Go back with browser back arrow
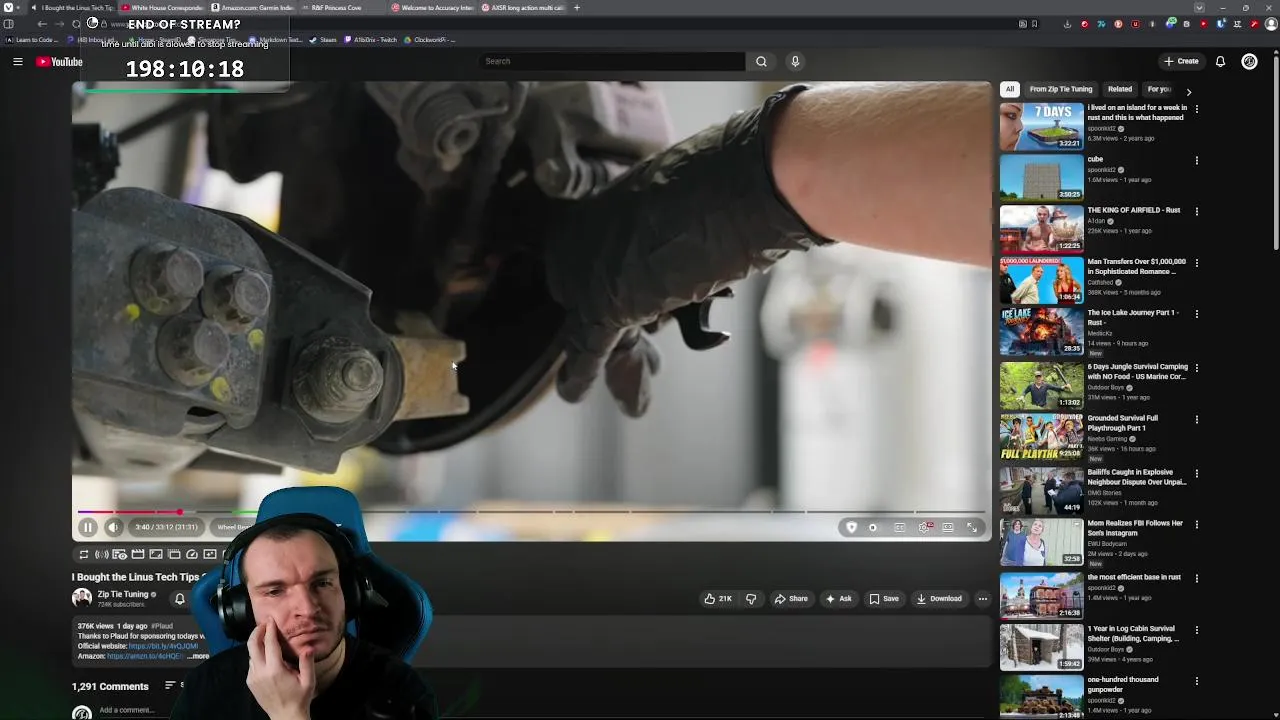This screenshot has width=1280, height=720. pos(42,24)
